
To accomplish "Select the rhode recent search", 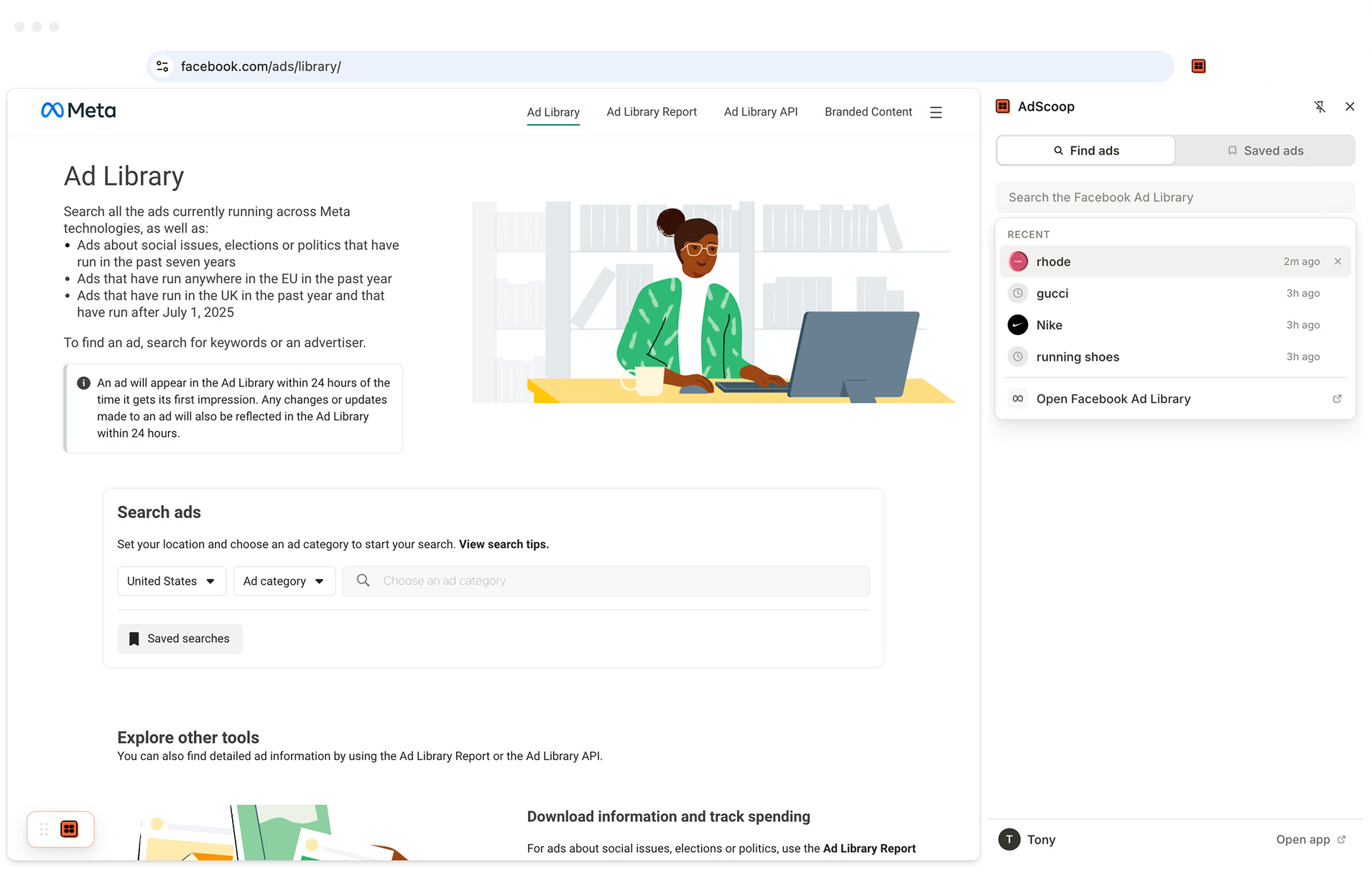I will pos(1175,261).
